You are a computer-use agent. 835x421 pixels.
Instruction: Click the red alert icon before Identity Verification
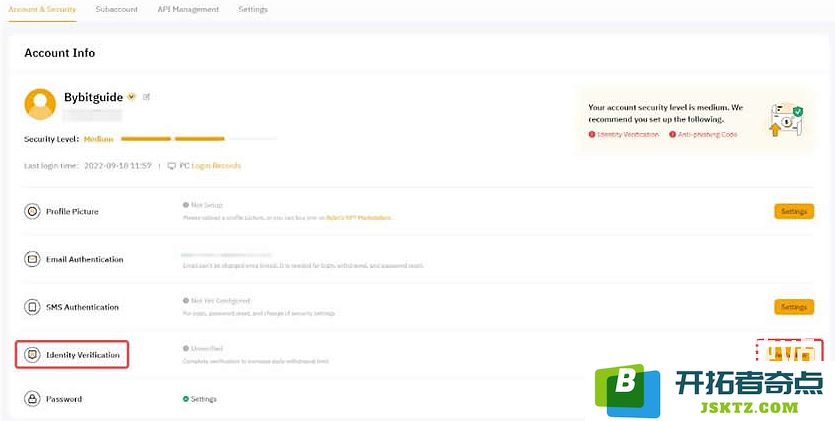click(592, 135)
